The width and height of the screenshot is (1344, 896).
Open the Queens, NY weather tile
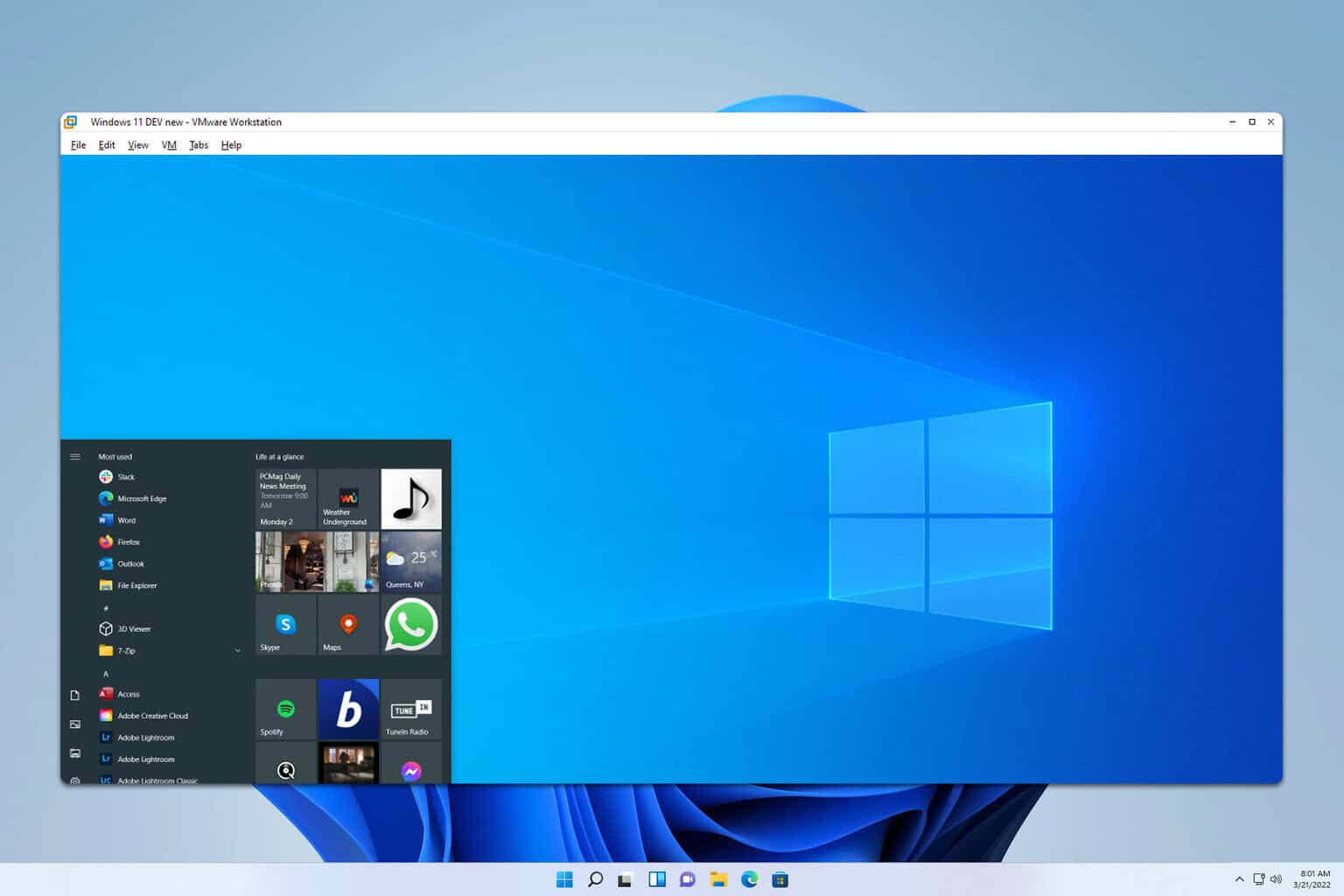(x=411, y=562)
